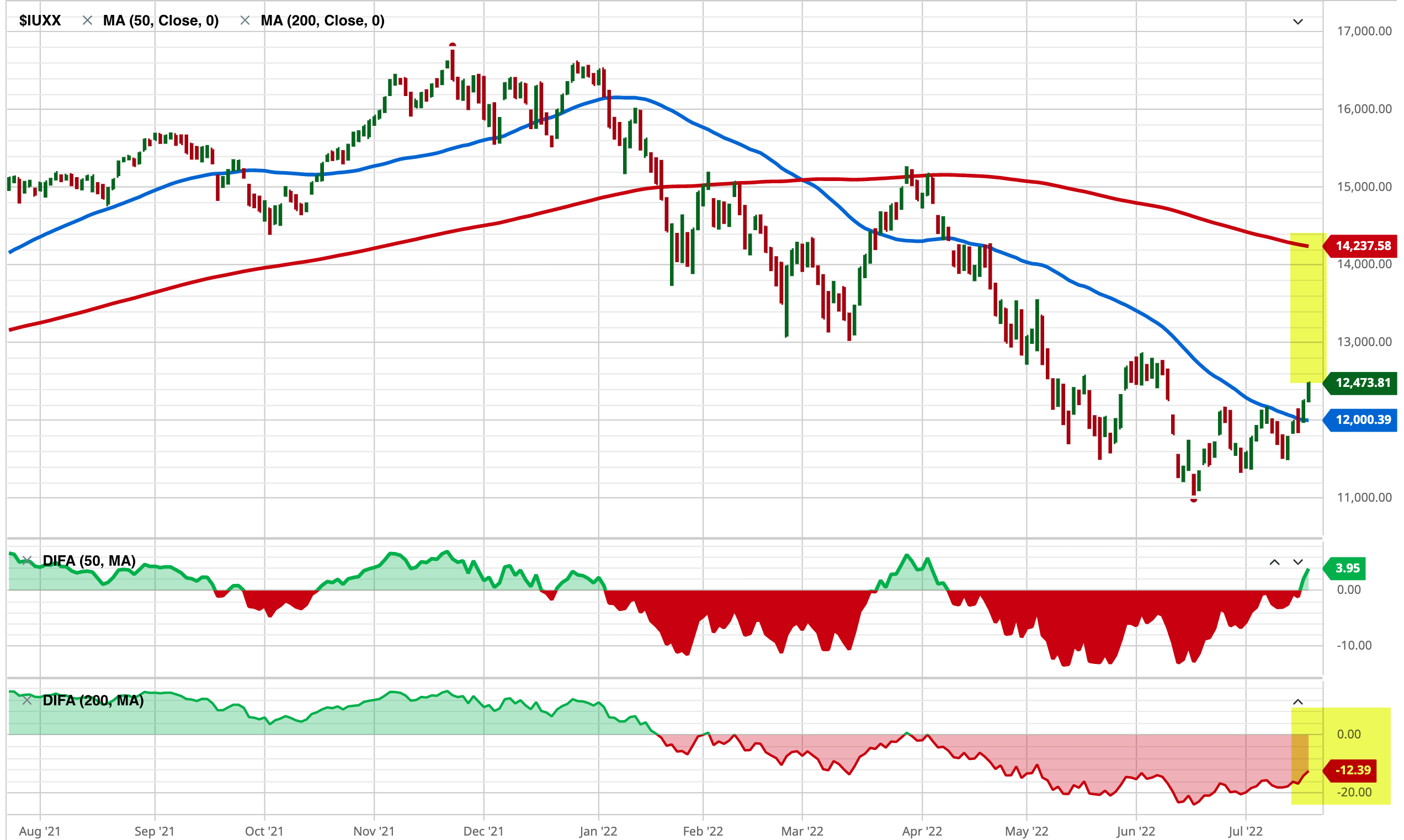Click the red high marker at November peak
Image resolution: width=1404 pixels, height=840 pixels.
point(453,45)
